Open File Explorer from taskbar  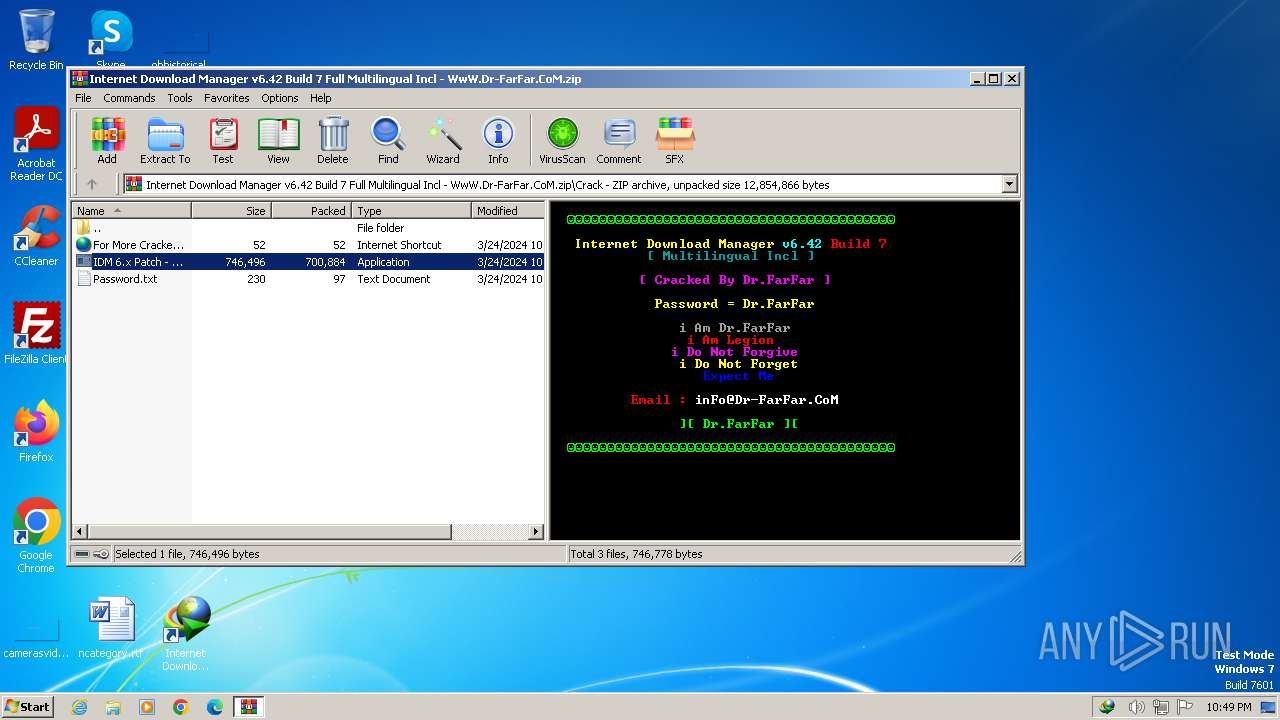coord(113,707)
